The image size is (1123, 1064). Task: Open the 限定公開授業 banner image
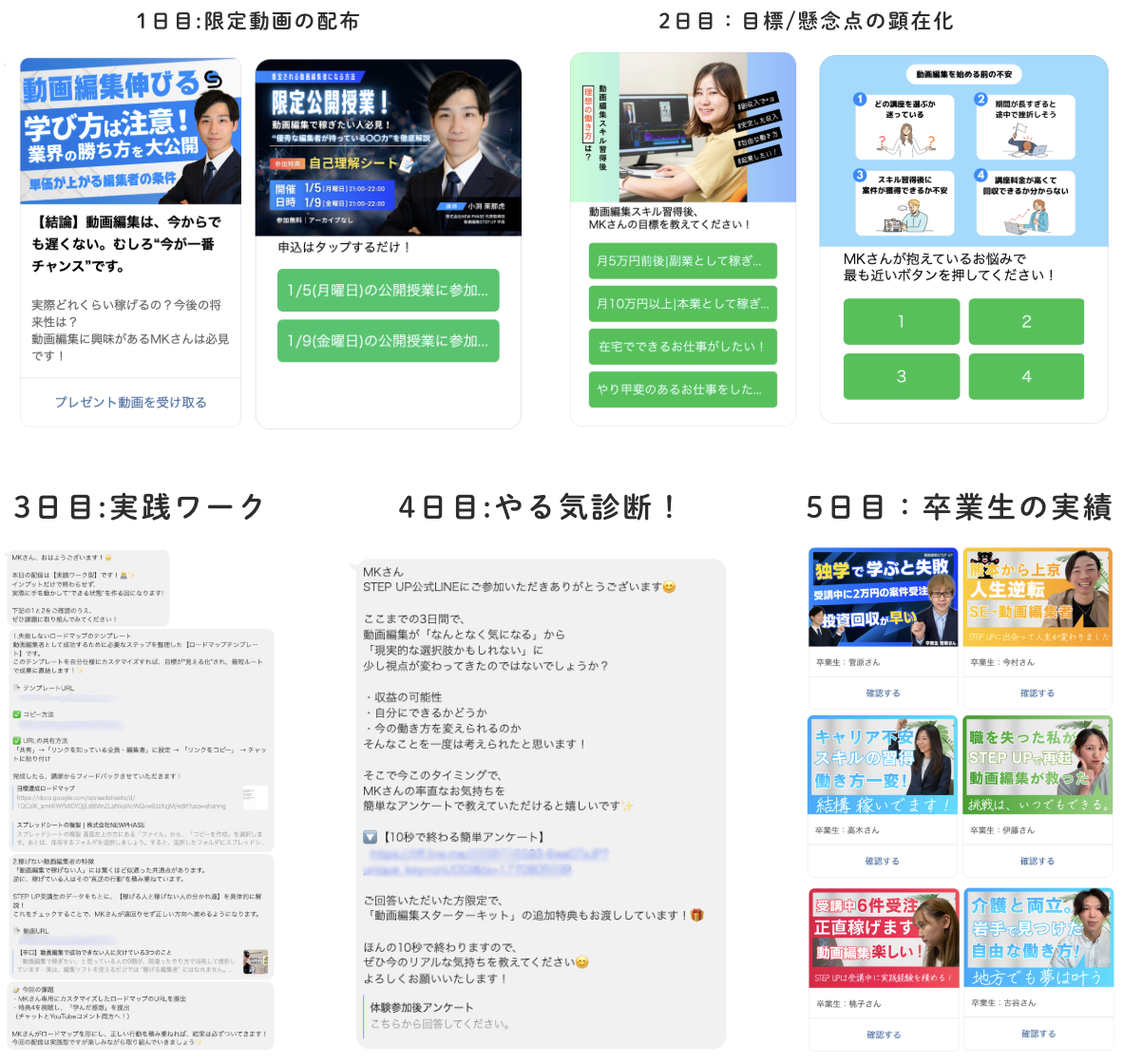click(x=388, y=147)
